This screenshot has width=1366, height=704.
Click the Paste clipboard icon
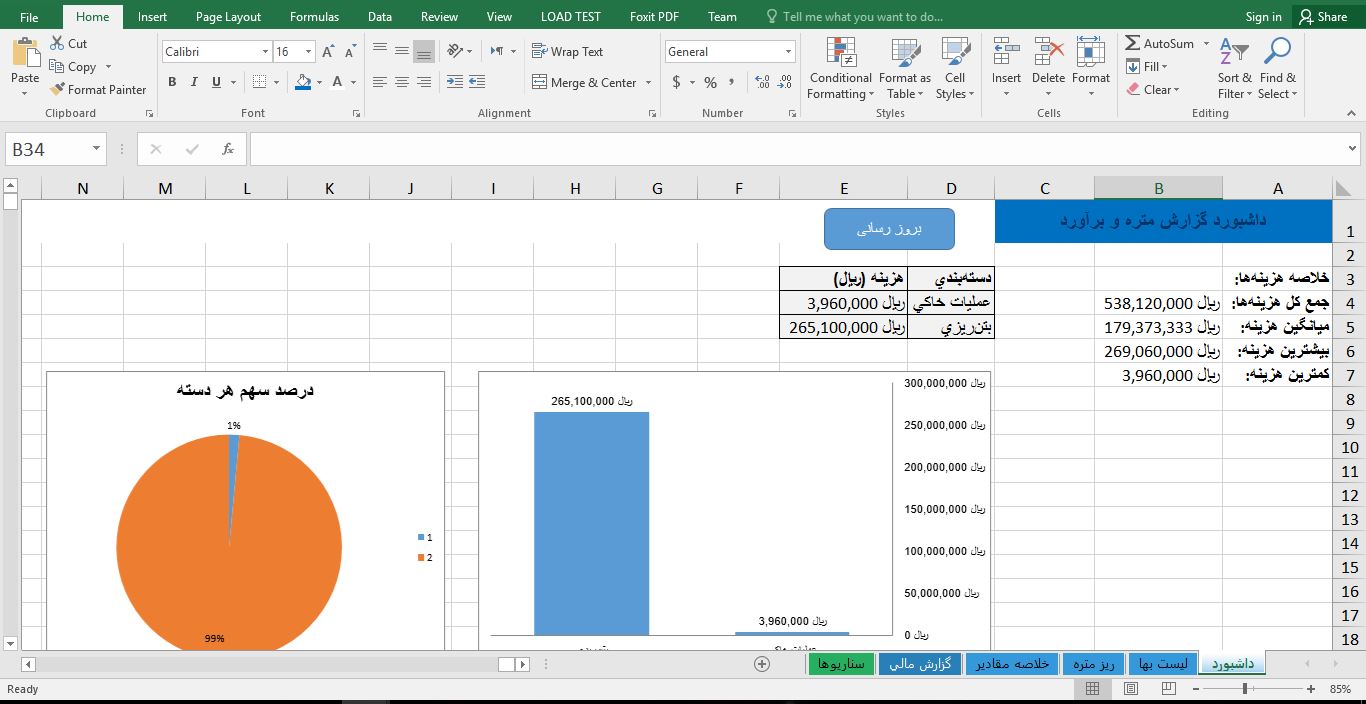pos(25,52)
